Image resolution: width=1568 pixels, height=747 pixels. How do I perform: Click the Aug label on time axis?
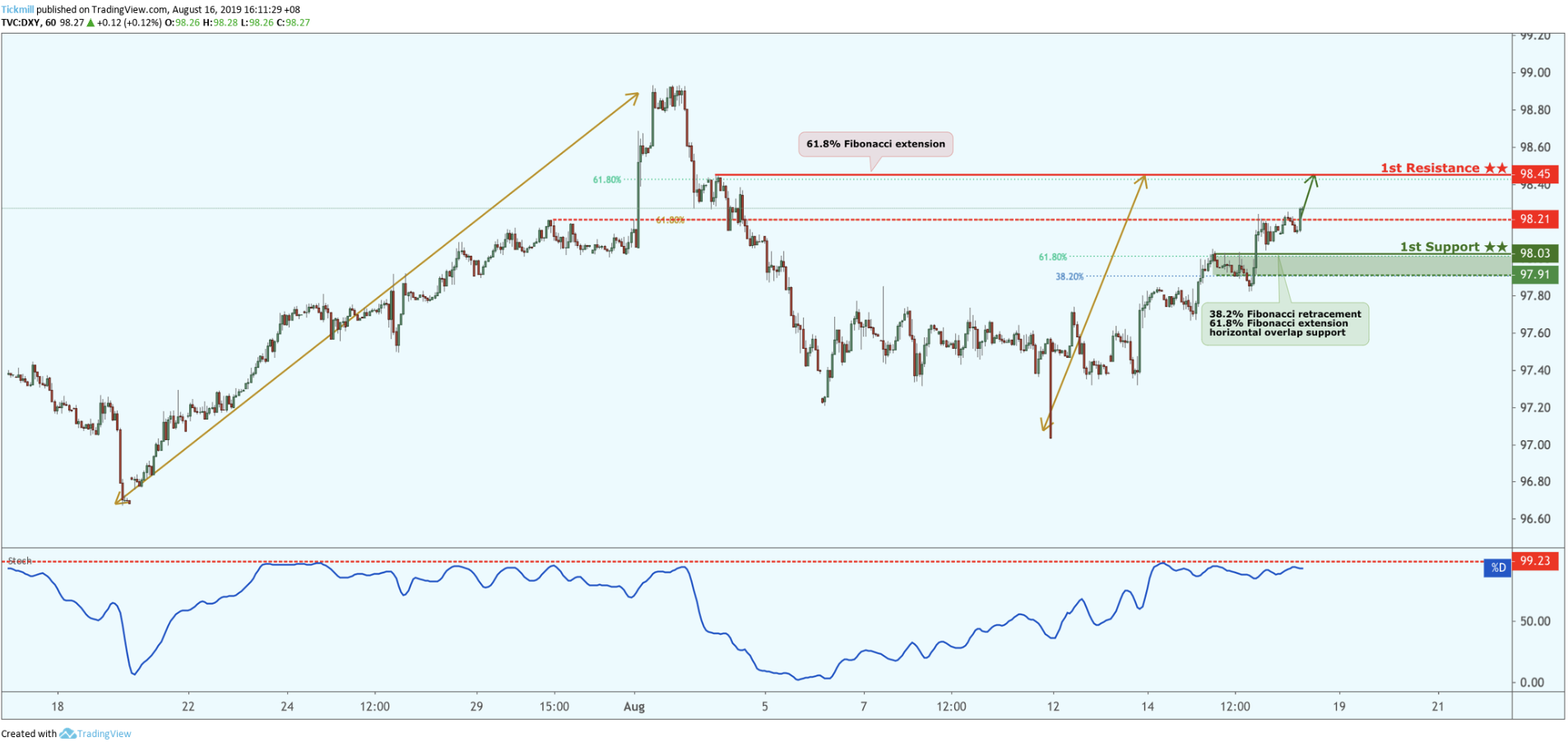click(x=634, y=707)
